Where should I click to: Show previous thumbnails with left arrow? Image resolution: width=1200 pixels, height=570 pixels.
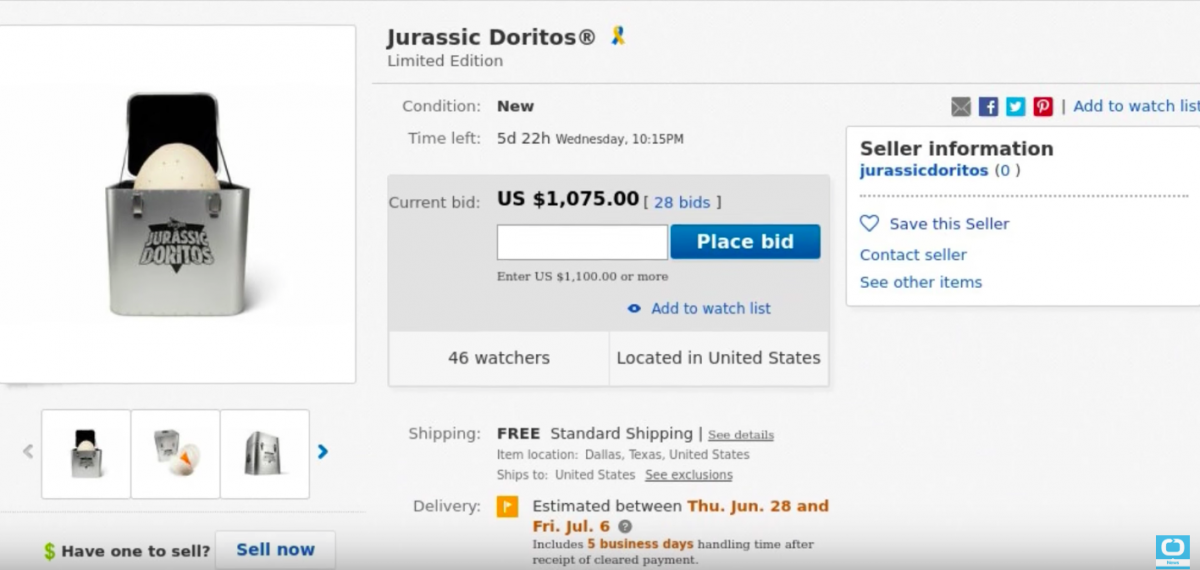pyautogui.click(x=28, y=452)
